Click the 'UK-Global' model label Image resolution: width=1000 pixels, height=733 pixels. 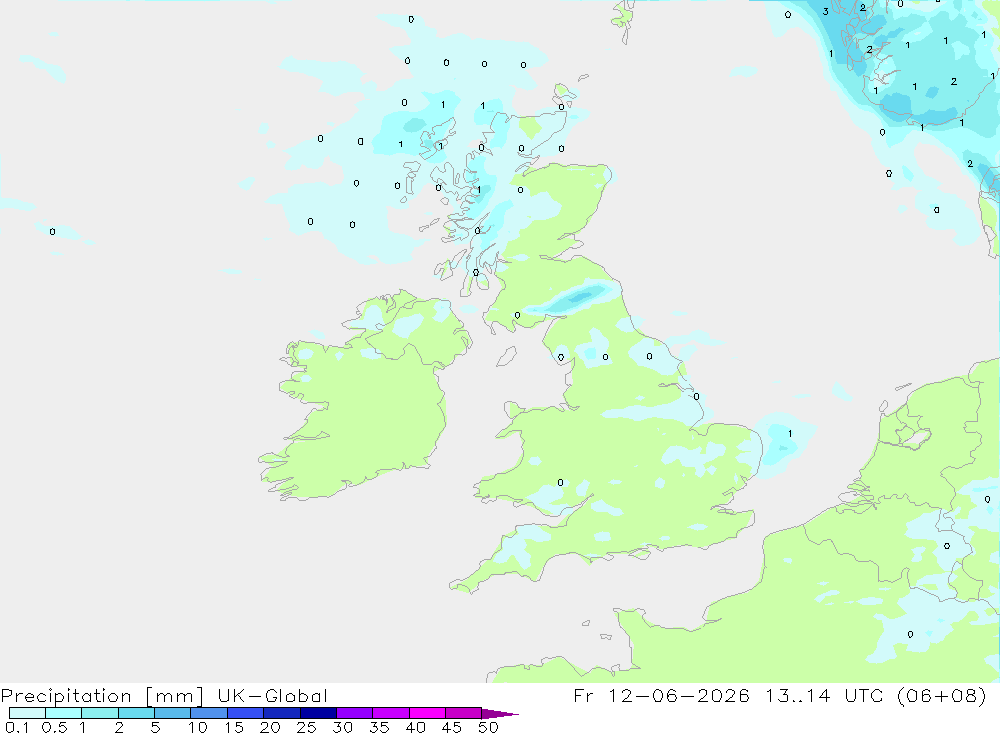click(x=272, y=696)
